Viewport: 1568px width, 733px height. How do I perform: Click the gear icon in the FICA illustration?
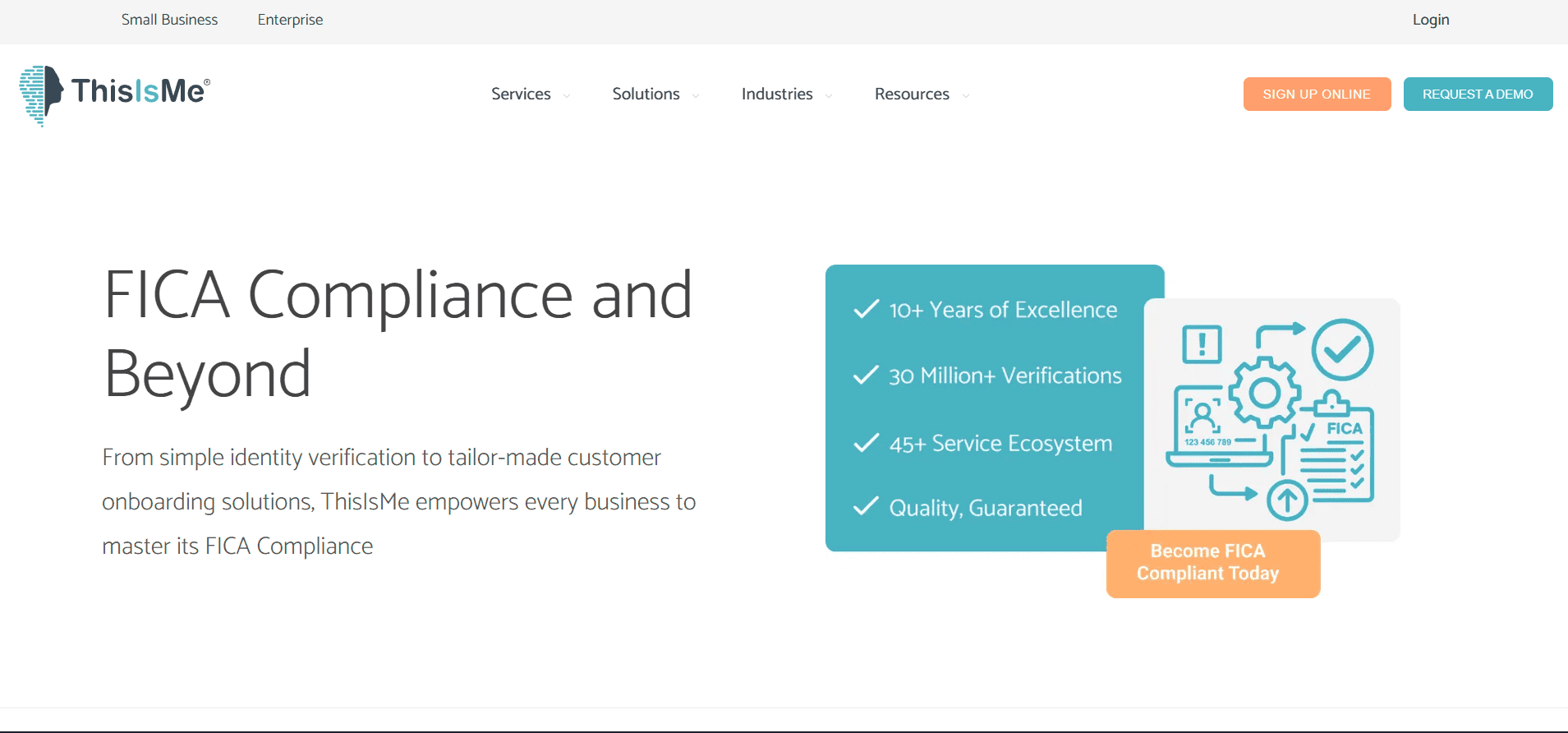point(1264,393)
